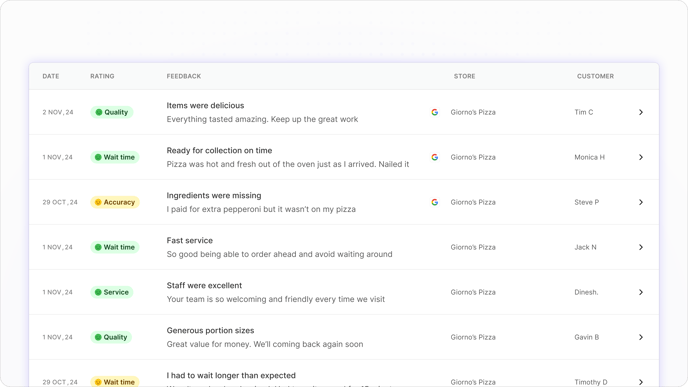Open Steve P review with chevron arrow
This screenshot has height=387, width=688.
pyautogui.click(x=641, y=202)
